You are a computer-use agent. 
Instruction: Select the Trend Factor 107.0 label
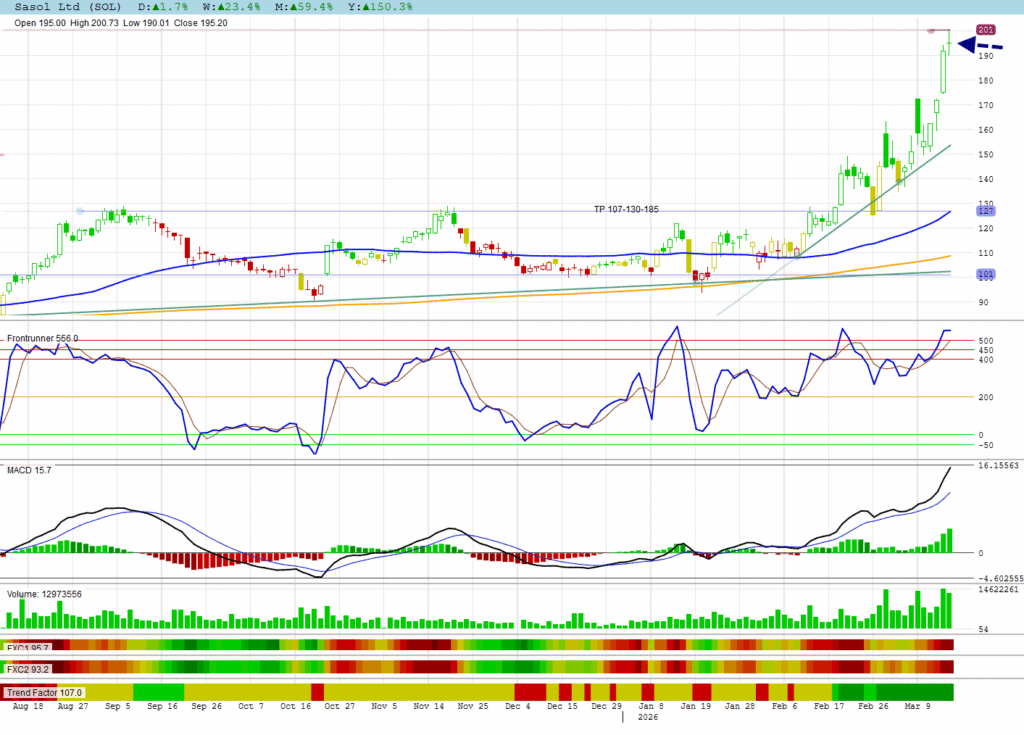coord(44,692)
